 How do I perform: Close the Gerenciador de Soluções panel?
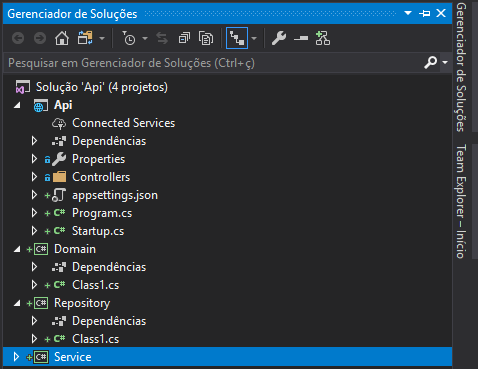(x=441, y=13)
